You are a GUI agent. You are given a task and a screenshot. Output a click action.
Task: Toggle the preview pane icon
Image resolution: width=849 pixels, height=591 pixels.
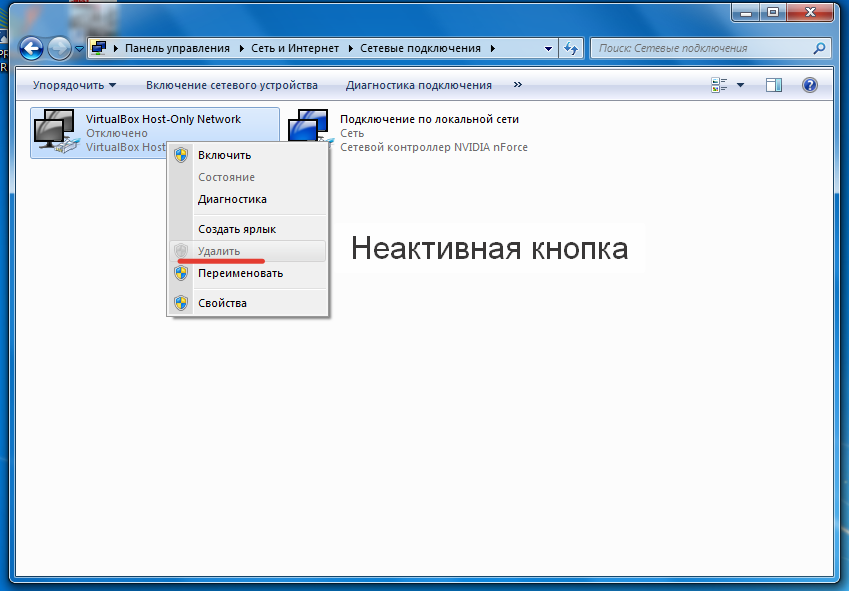coord(773,85)
